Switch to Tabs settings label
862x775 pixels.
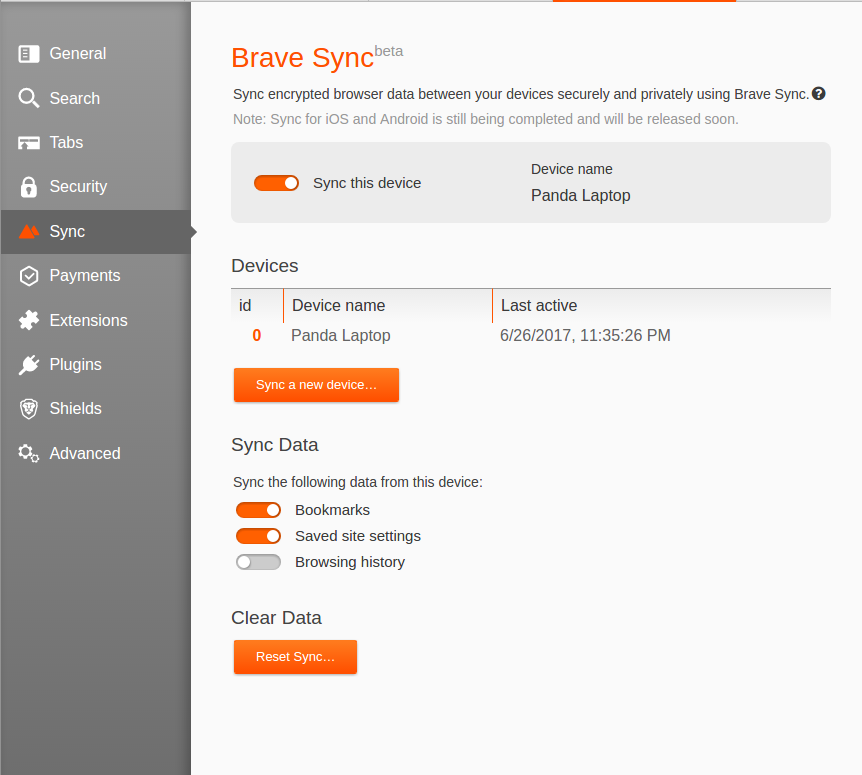[x=66, y=142]
